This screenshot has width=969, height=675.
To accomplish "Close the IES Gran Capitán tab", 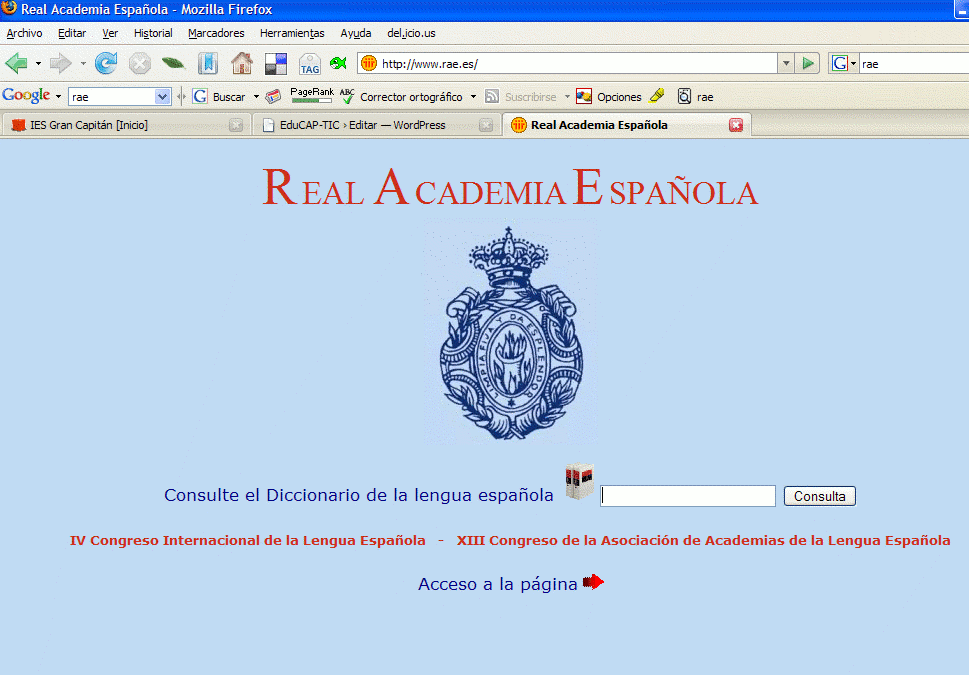I will [x=235, y=125].
